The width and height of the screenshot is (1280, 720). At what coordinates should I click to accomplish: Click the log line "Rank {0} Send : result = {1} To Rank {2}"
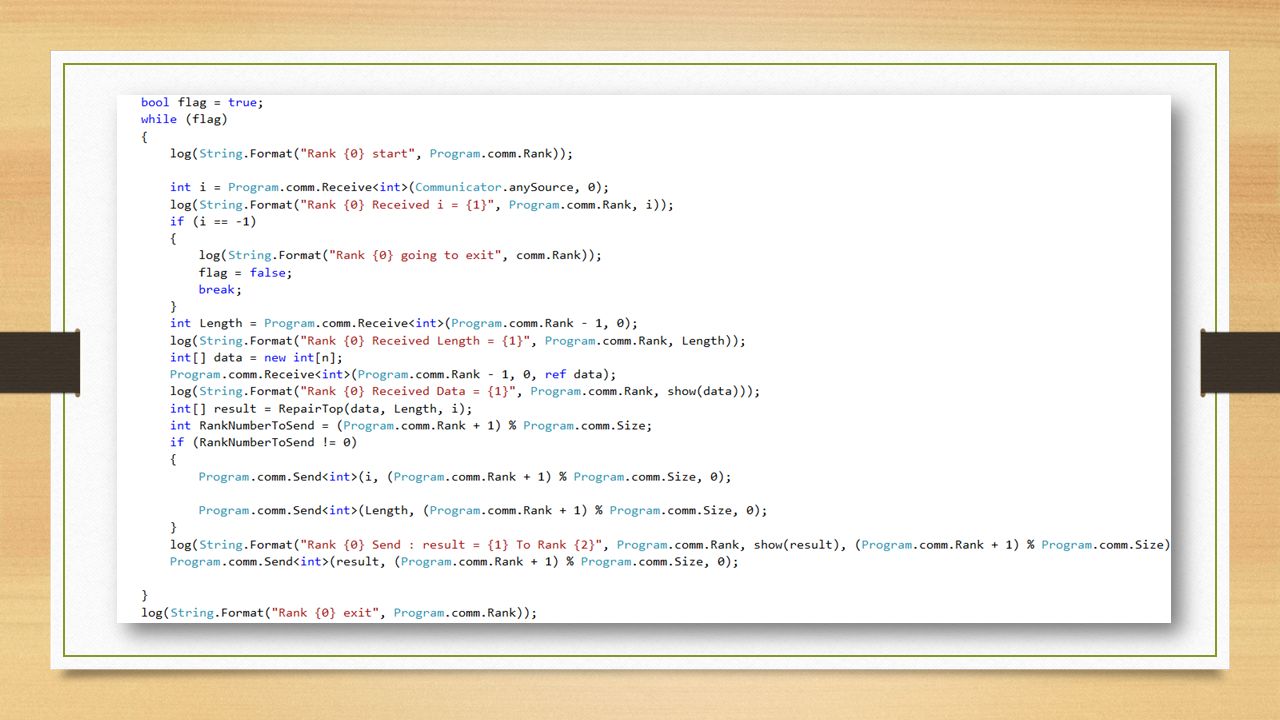(670, 544)
